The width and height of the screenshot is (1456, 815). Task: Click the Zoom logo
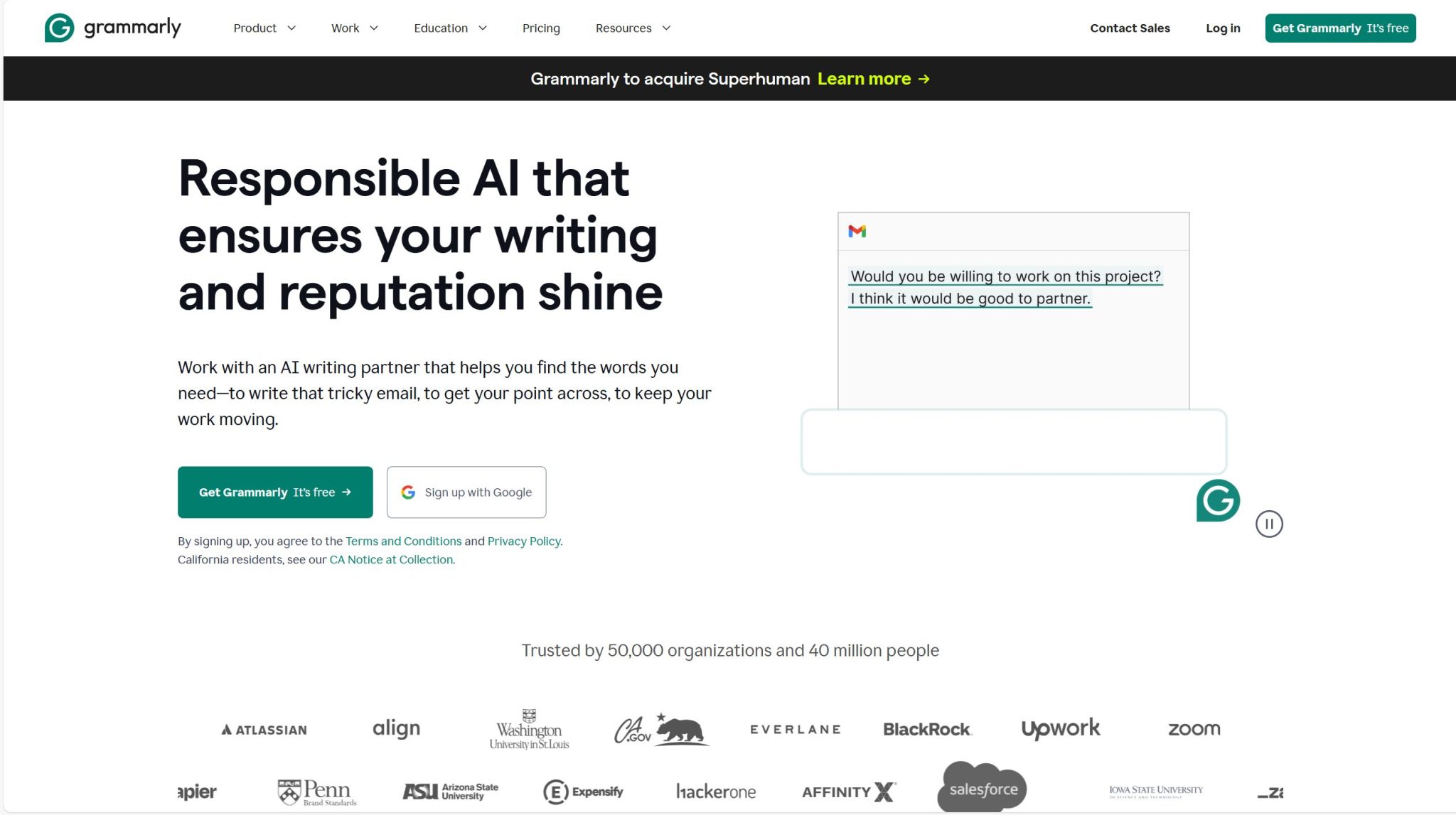click(x=1194, y=729)
